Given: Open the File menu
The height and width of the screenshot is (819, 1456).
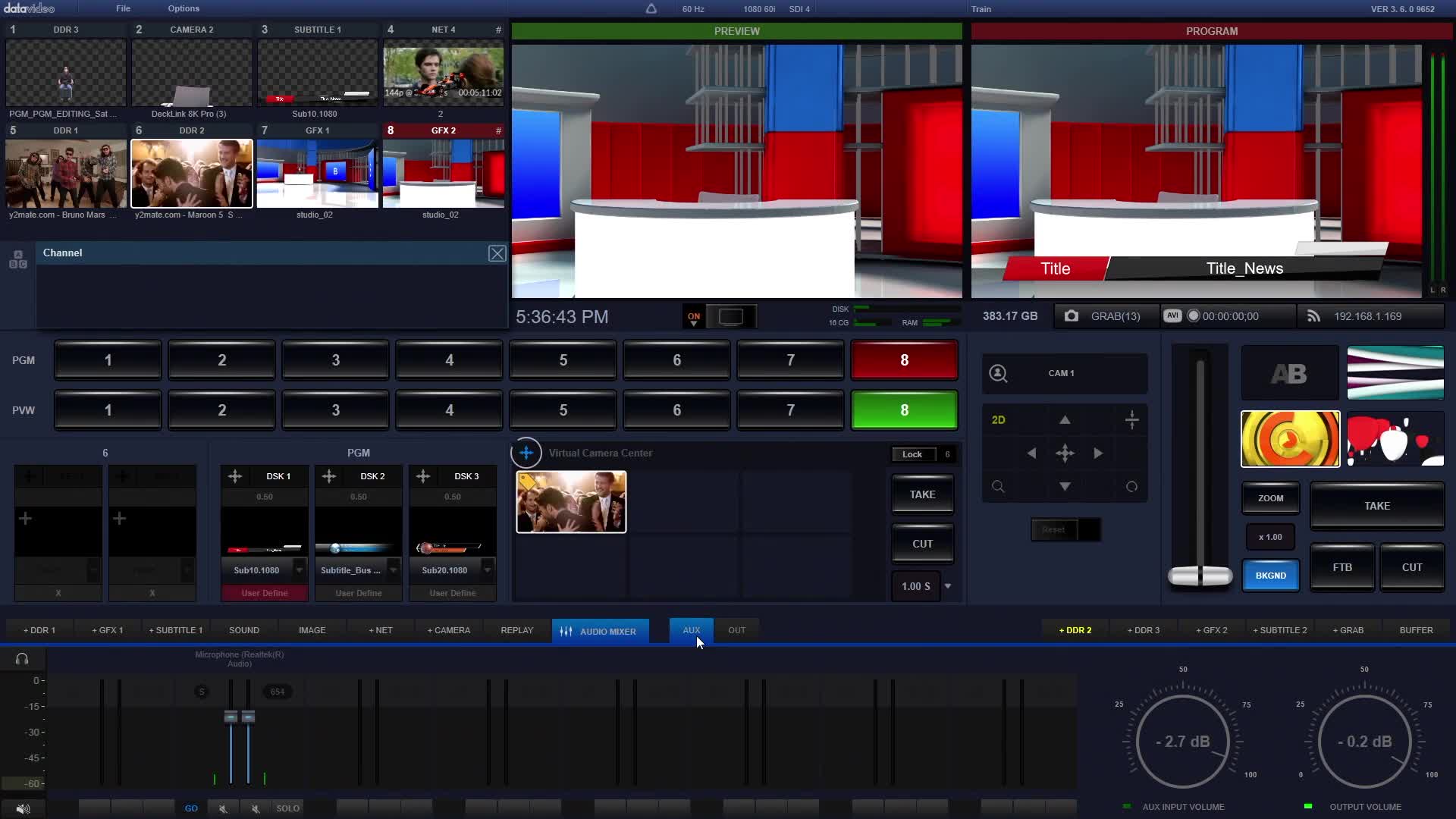Looking at the screenshot, I should pos(123,8).
